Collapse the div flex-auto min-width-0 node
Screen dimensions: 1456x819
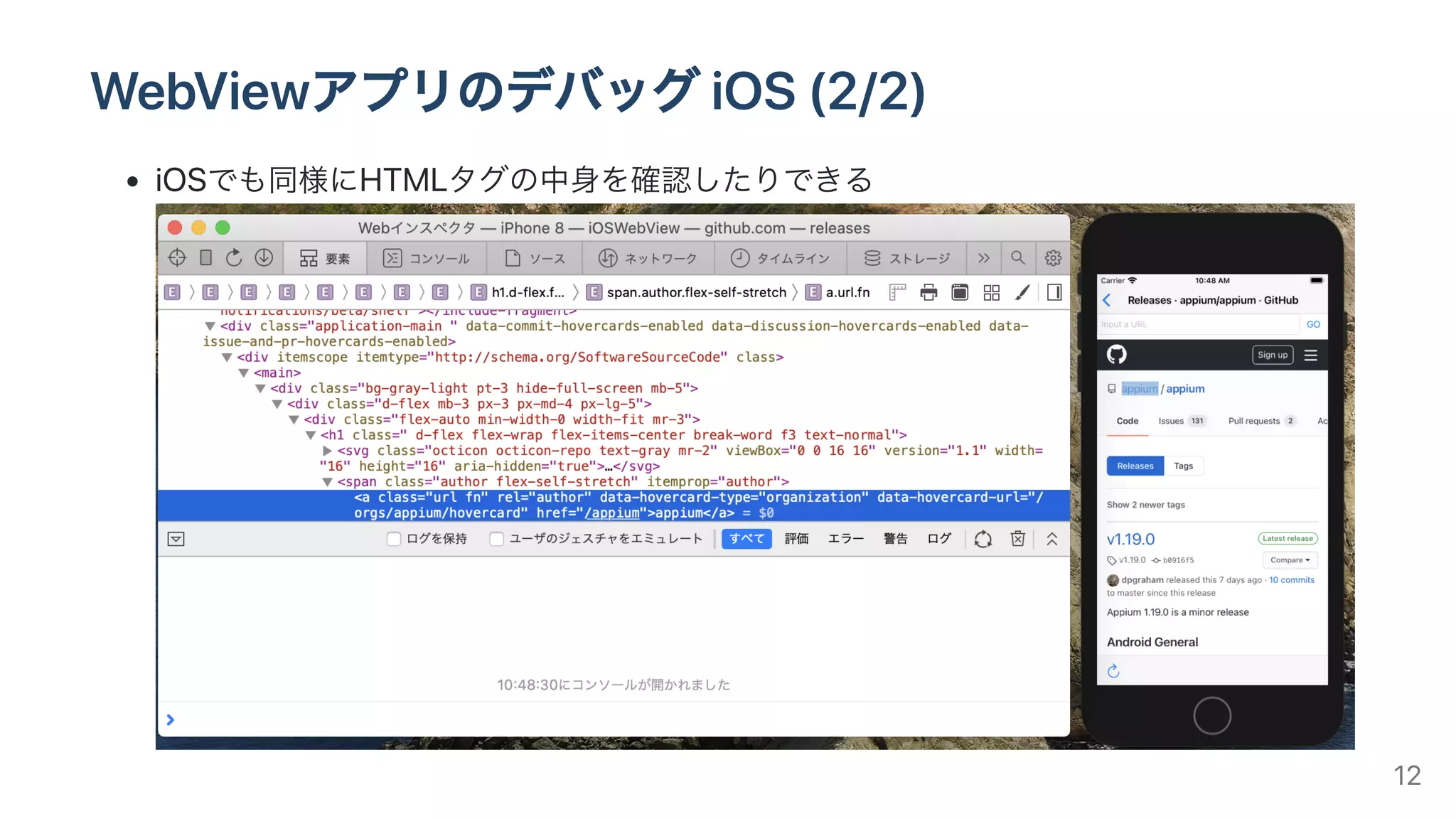pos(294,420)
